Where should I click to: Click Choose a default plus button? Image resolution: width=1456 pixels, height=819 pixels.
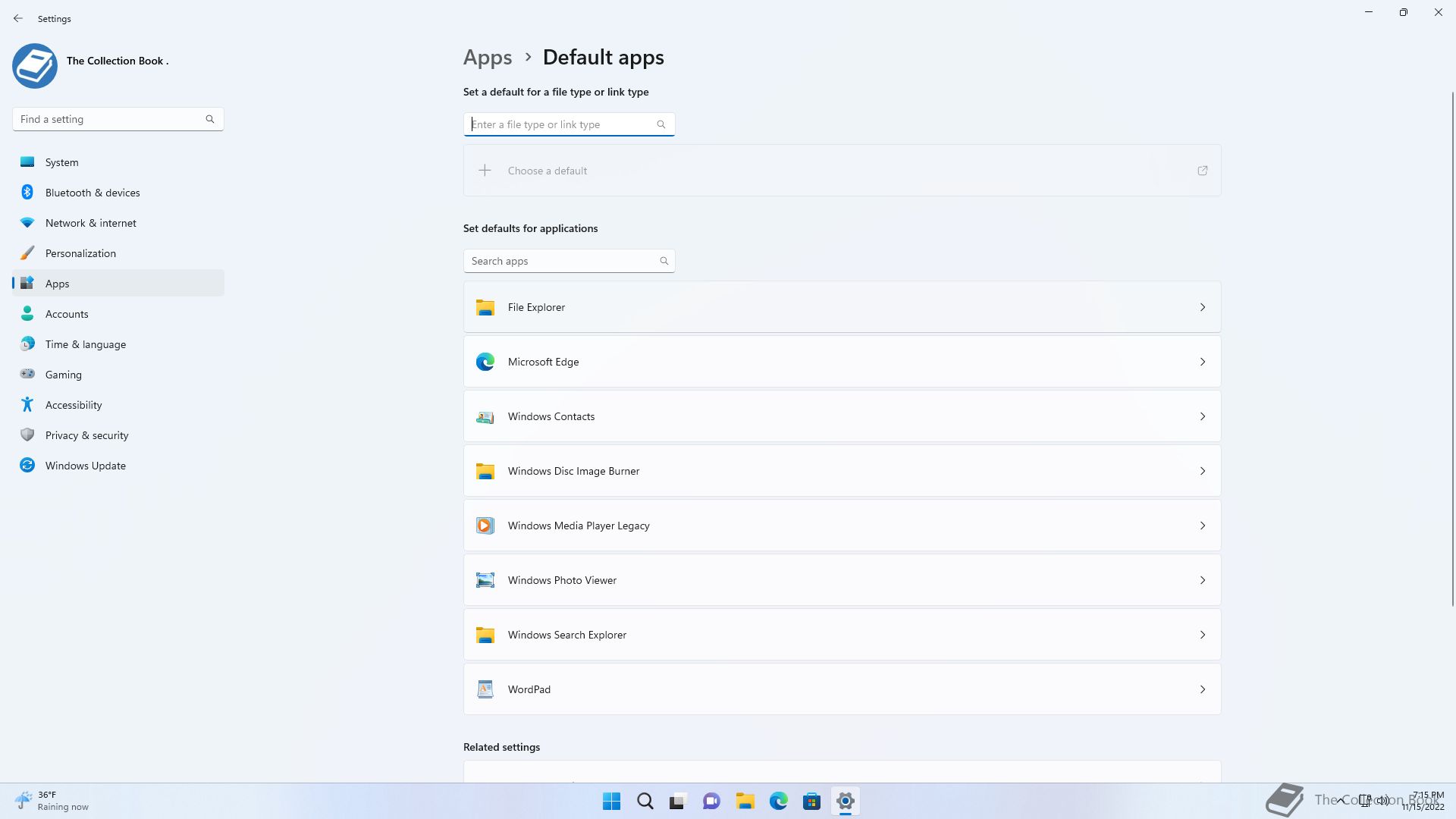tap(485, 171)
